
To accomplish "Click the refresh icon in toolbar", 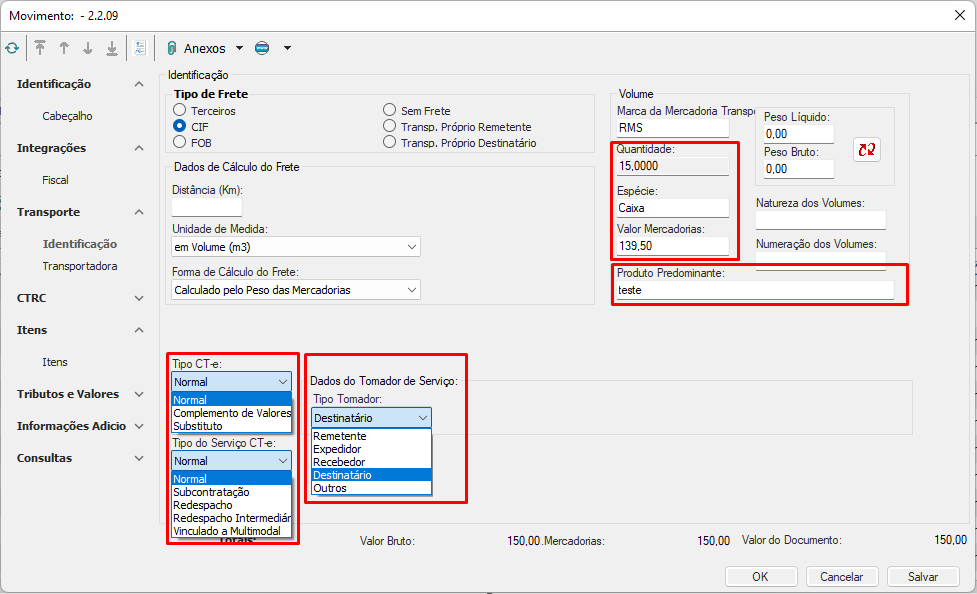I will point(12,48).
